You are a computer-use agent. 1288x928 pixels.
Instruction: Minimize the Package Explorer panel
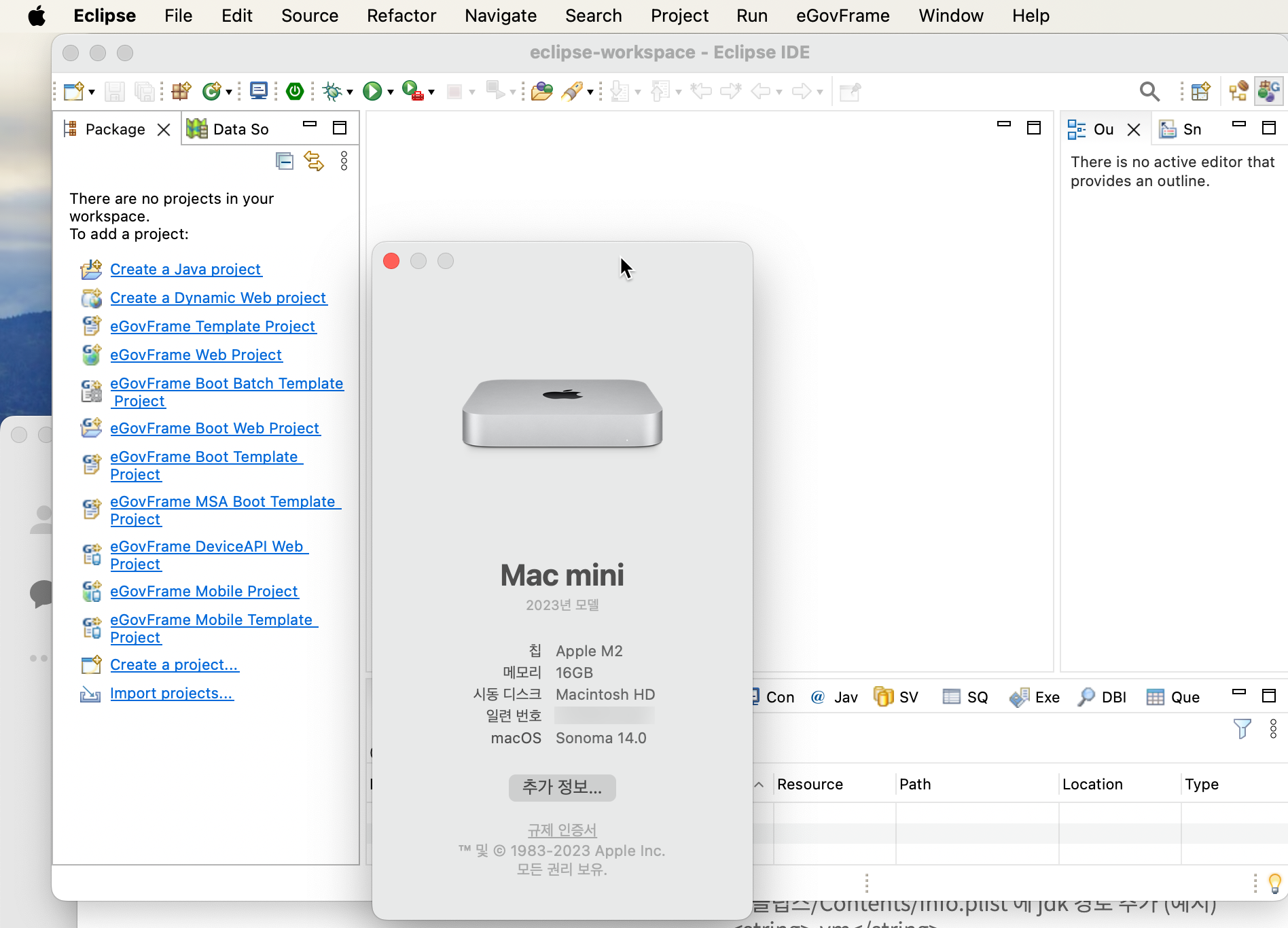(310, 124)
